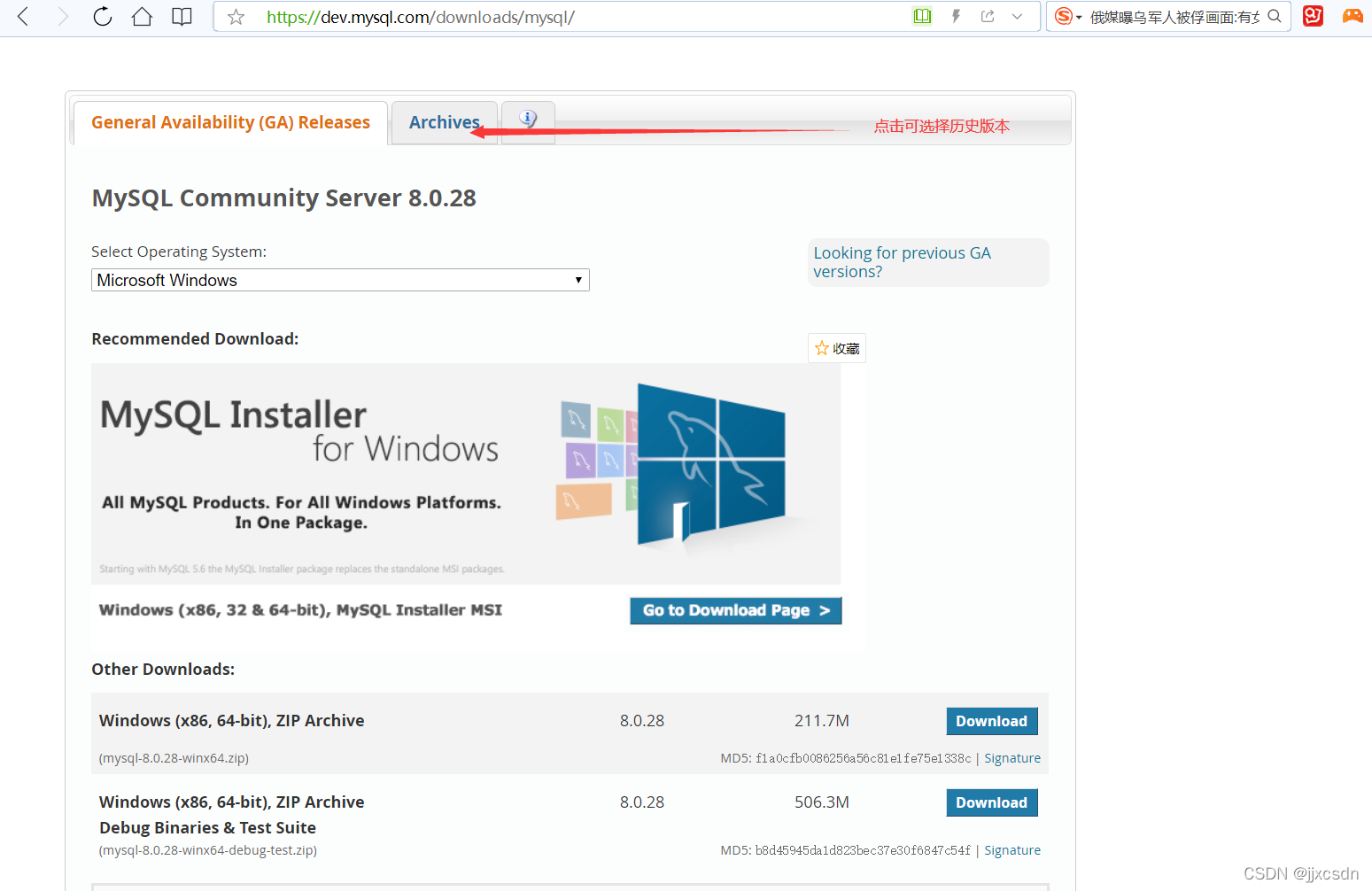
Task: Click 8.0.28 version in debug ZIP row
Action: tap(642, 802)
